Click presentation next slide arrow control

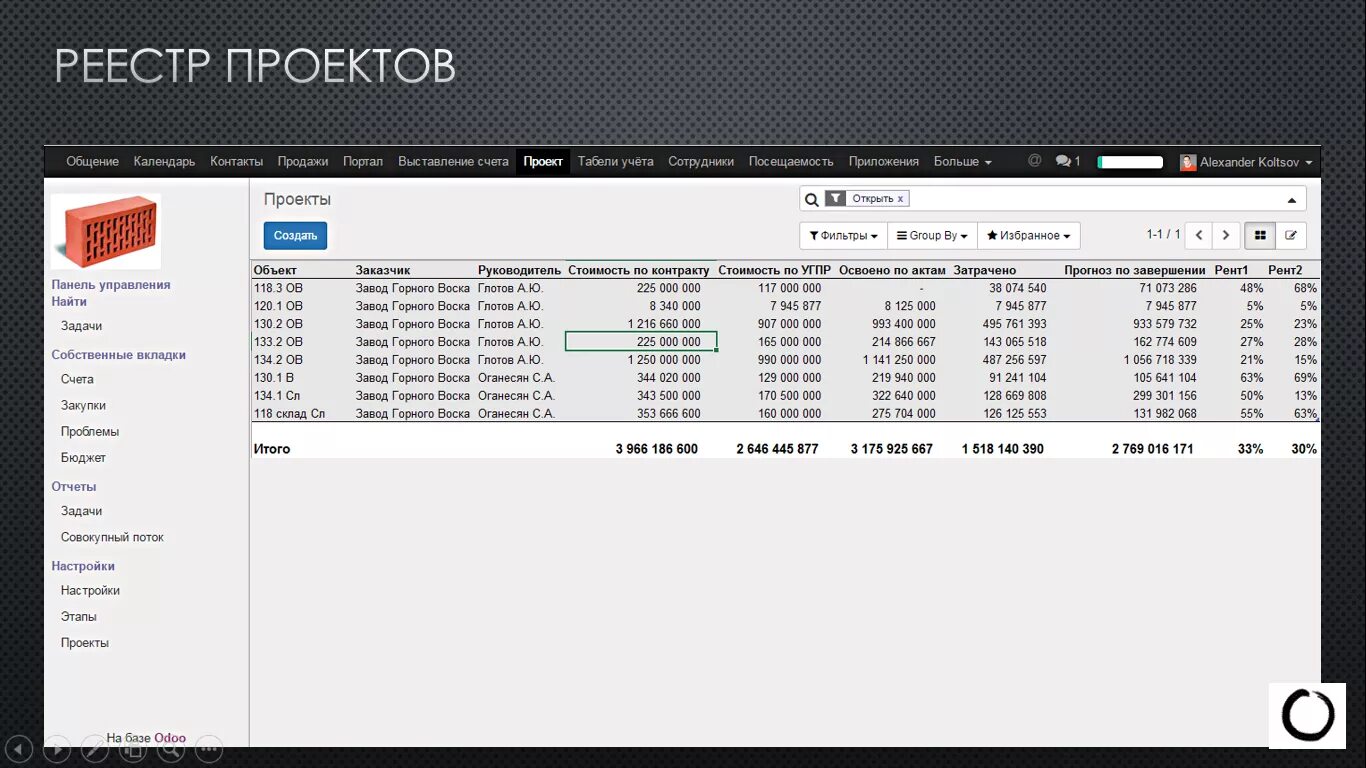click(x=57, y=747)
